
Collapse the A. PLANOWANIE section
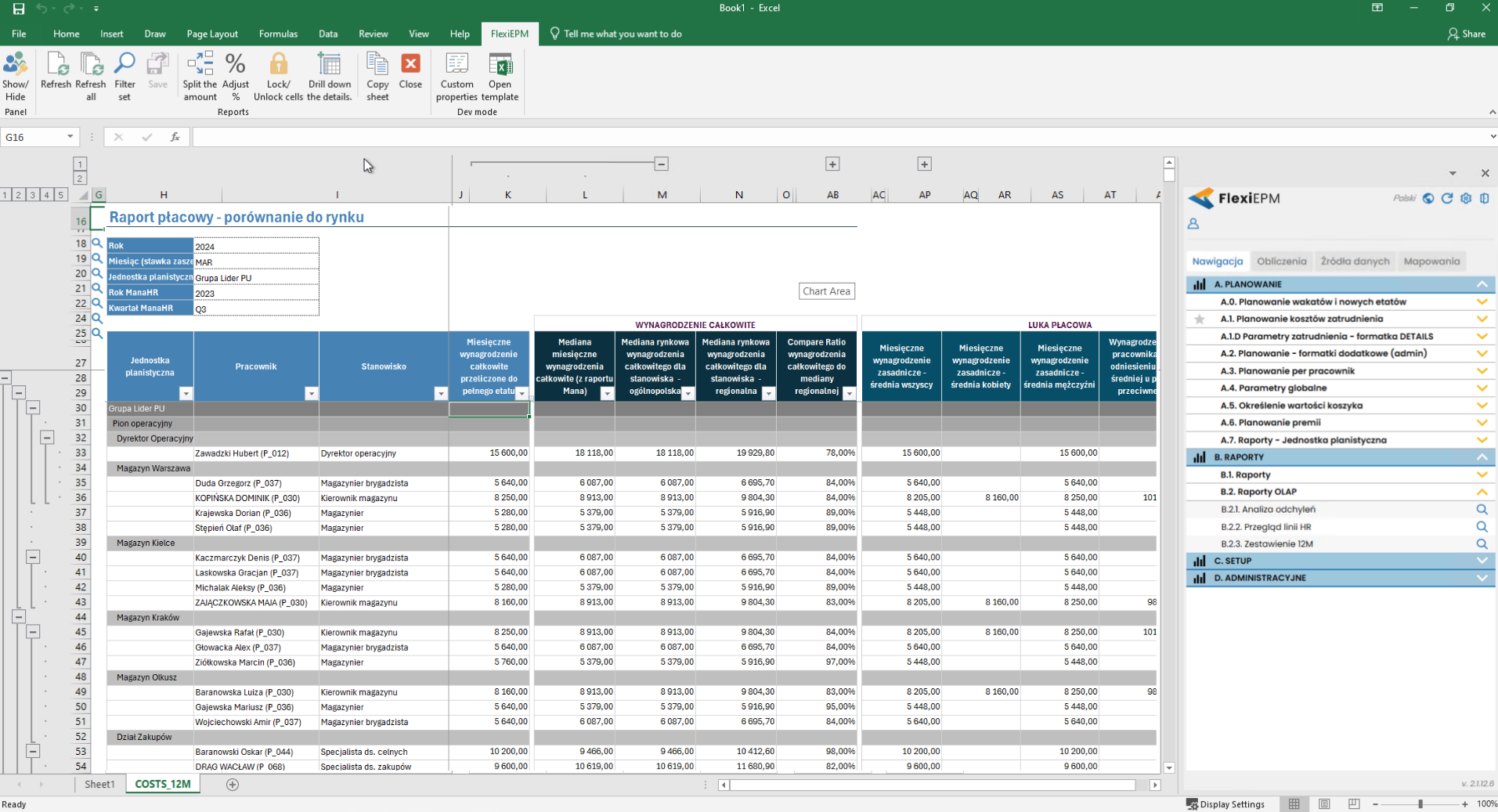click(x=1482, y=284)
